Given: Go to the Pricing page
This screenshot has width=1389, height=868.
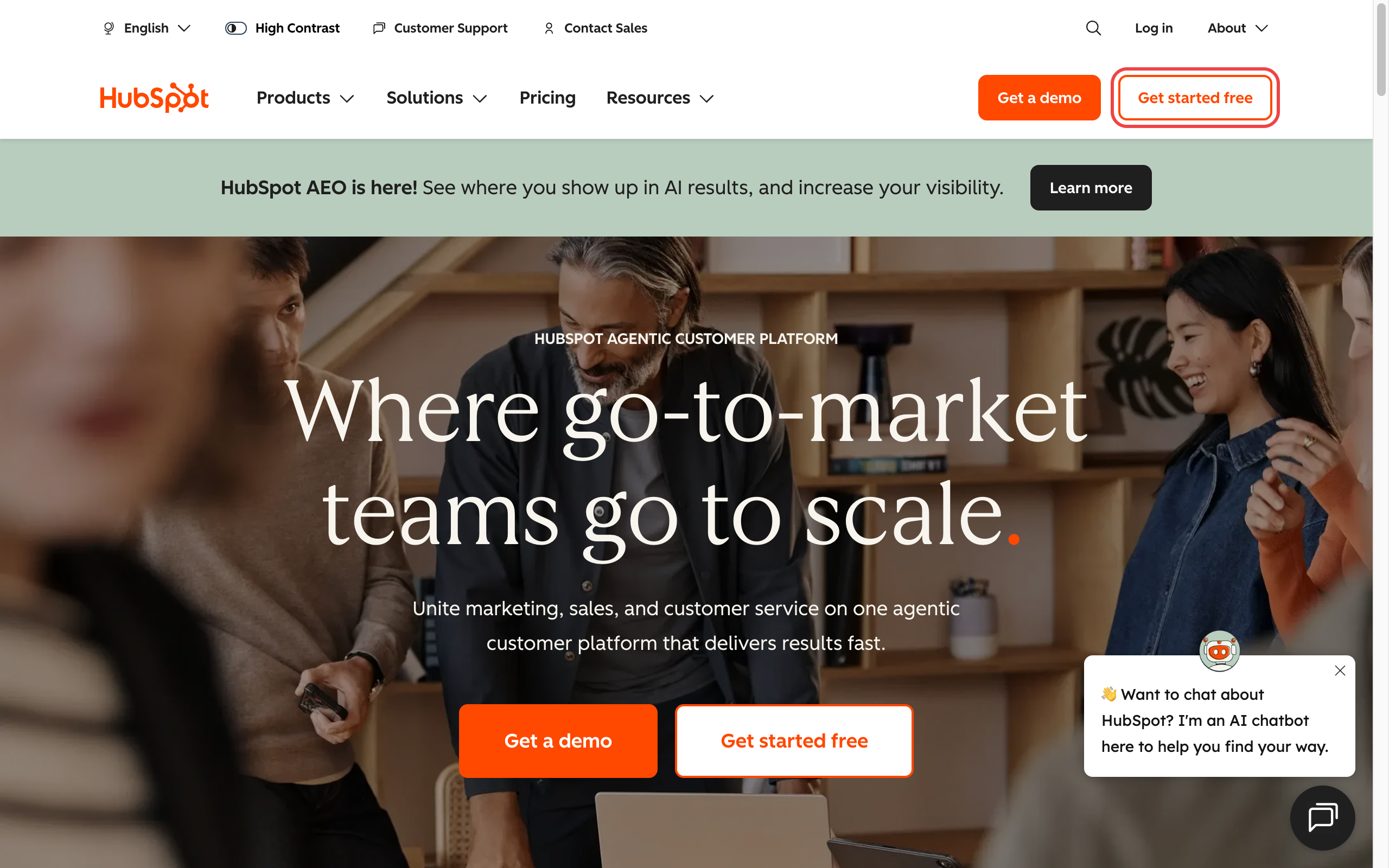Looking at the screenshot, I should 547,98.
